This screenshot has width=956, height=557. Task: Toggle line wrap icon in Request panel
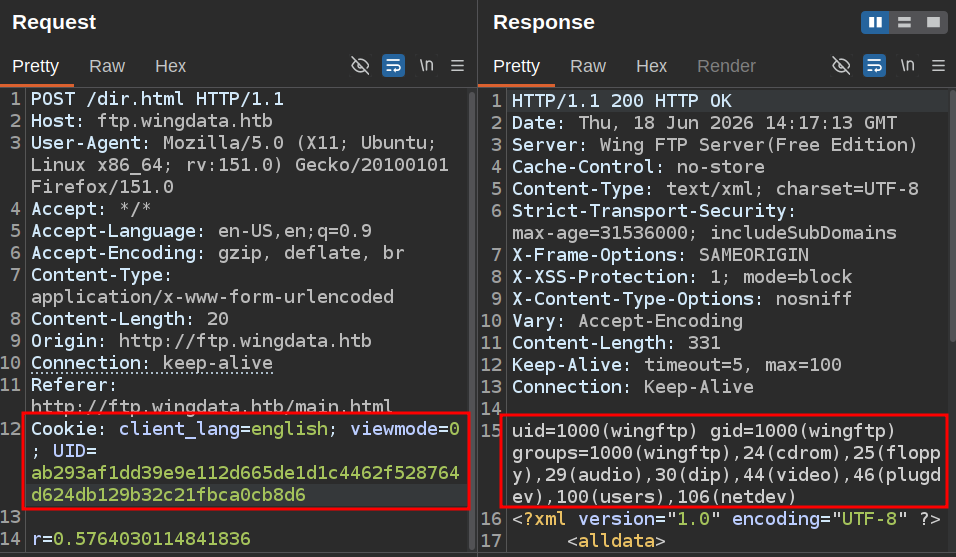pos(393,65)
